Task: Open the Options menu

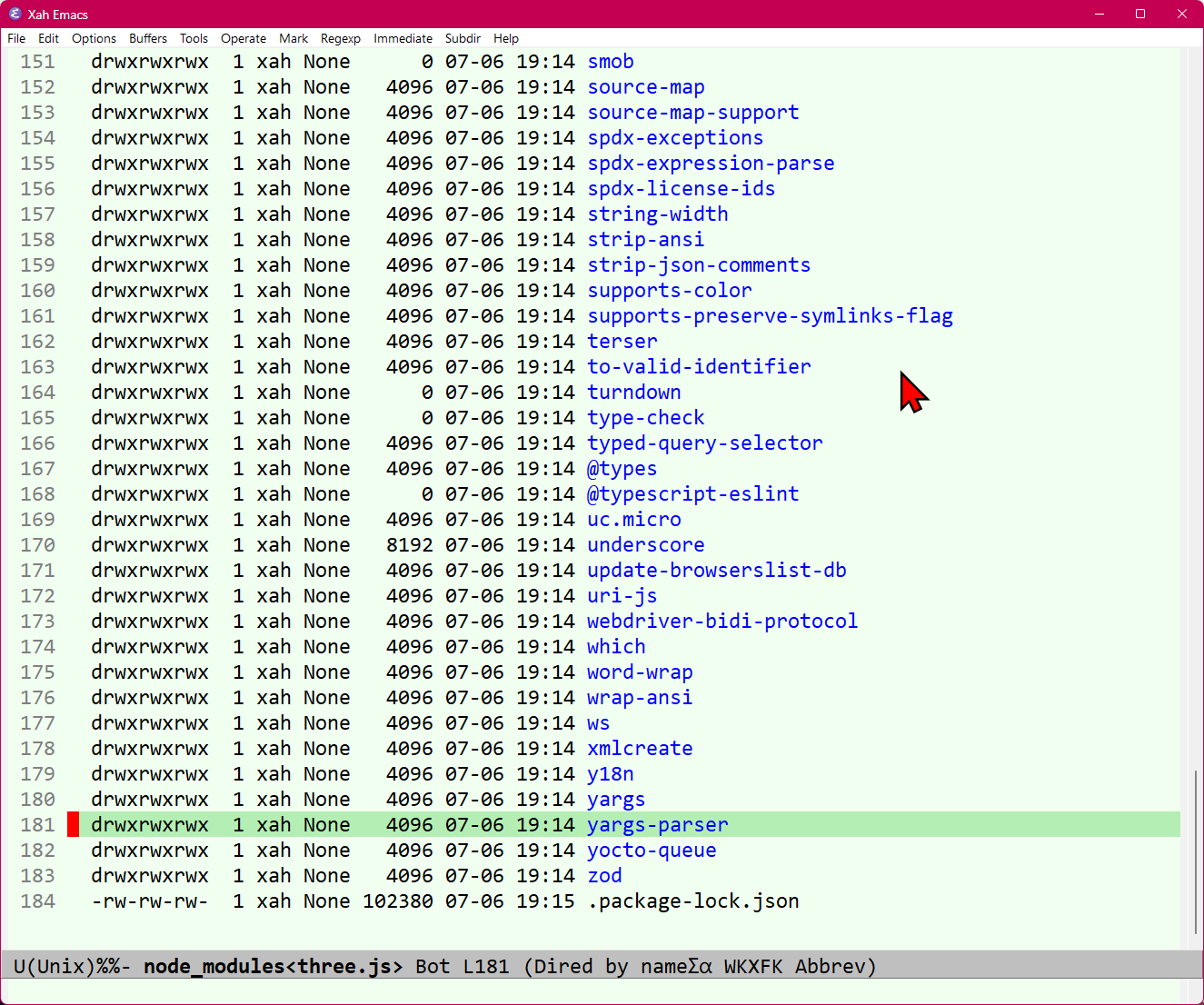Action: coord(94,38)
